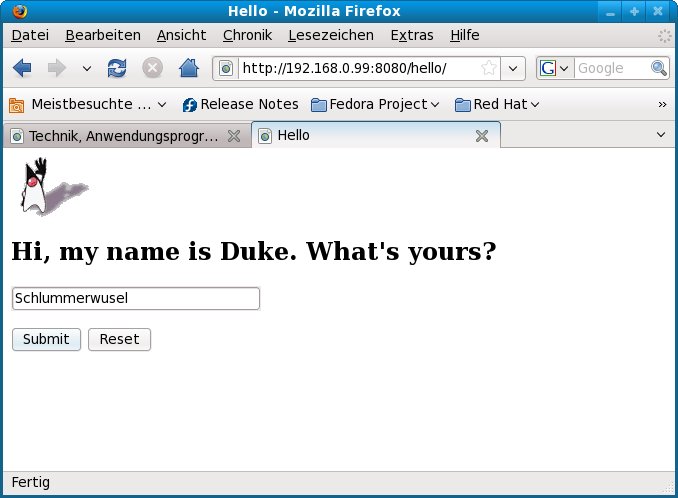This screenshot has height=498, width=678.
Task: Go to the Home page icon
Action: point(188,68)
